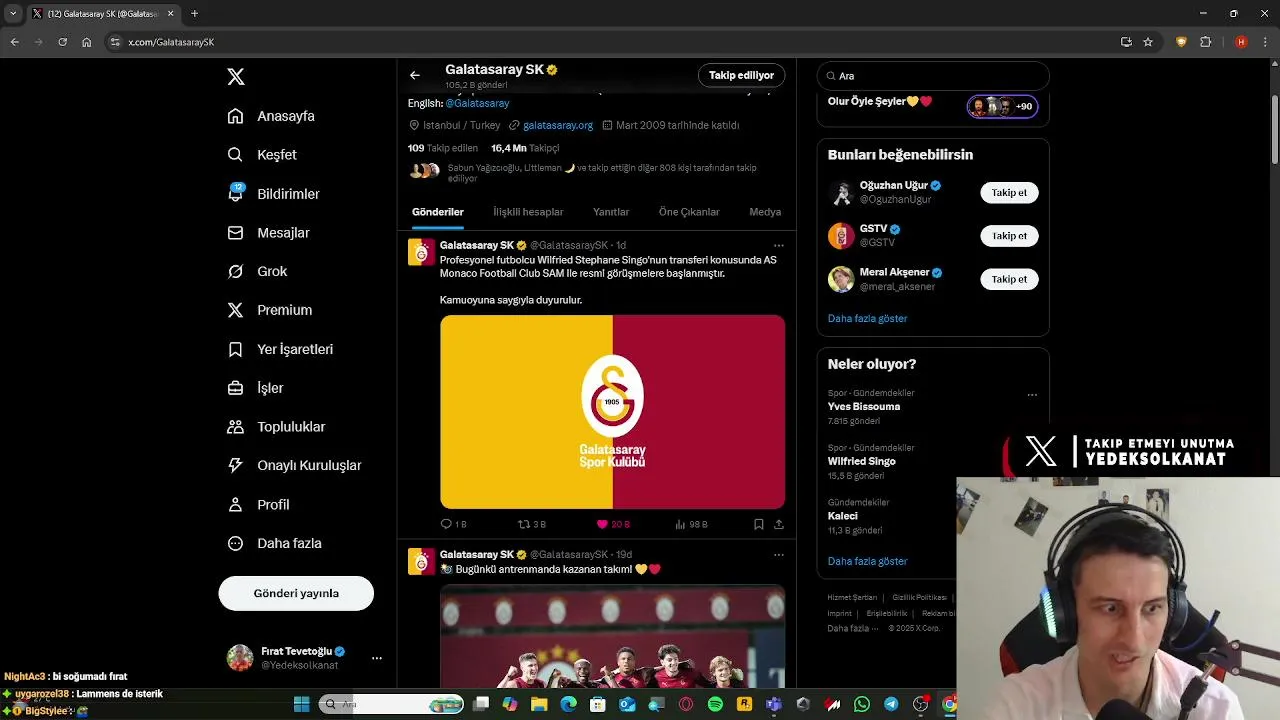Image resolution: width=1280 pixels, height=720 pixels.
Task: Open Telegram from taskbar
Action: tap(891, 704)
